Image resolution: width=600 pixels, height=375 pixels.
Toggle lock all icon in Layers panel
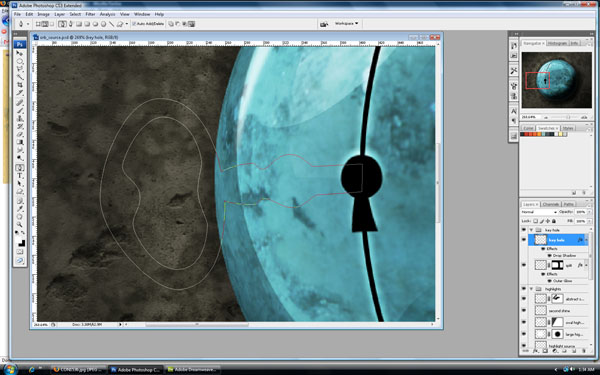pyautogui.click(x=554, y=221)
